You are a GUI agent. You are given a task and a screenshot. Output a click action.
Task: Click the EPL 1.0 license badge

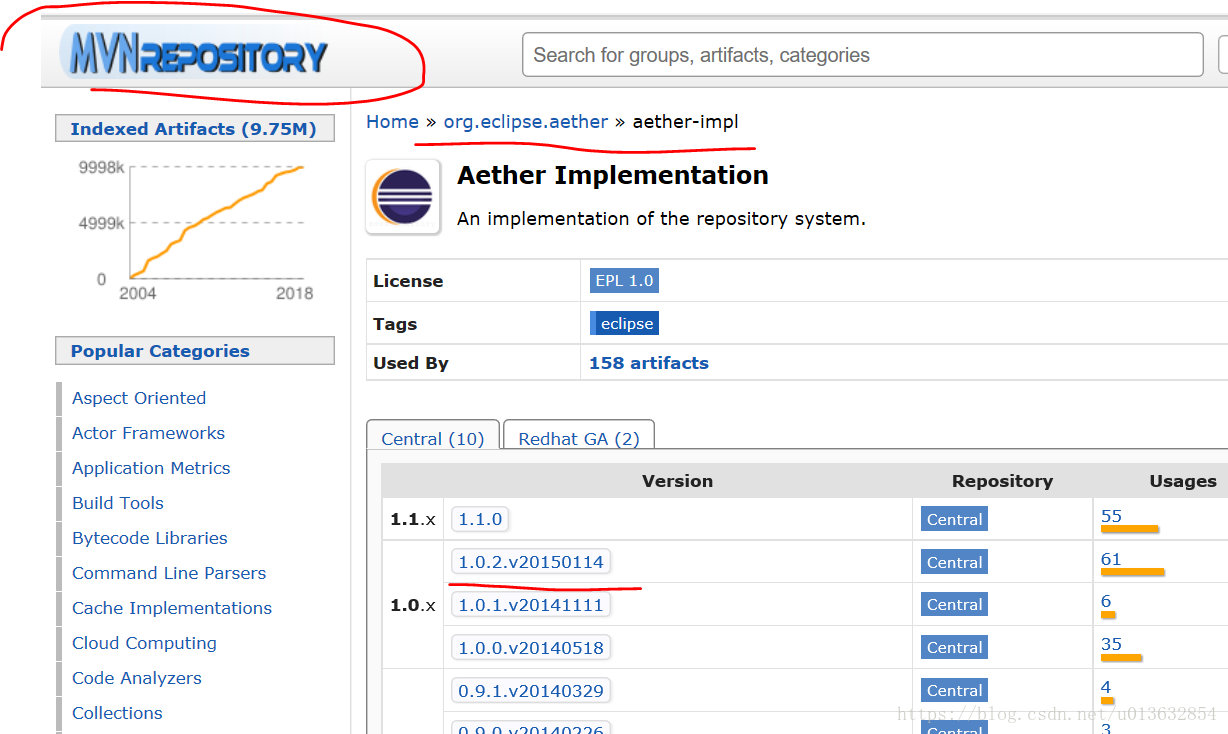624,281
